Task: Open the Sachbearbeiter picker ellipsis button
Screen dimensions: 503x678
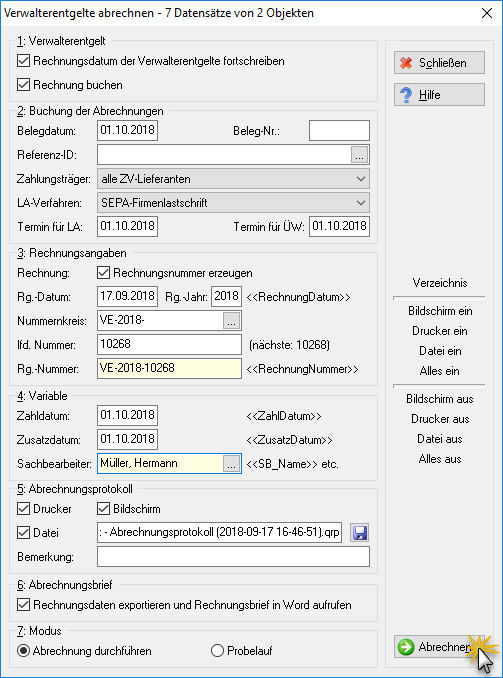Action: click(231, 463)
